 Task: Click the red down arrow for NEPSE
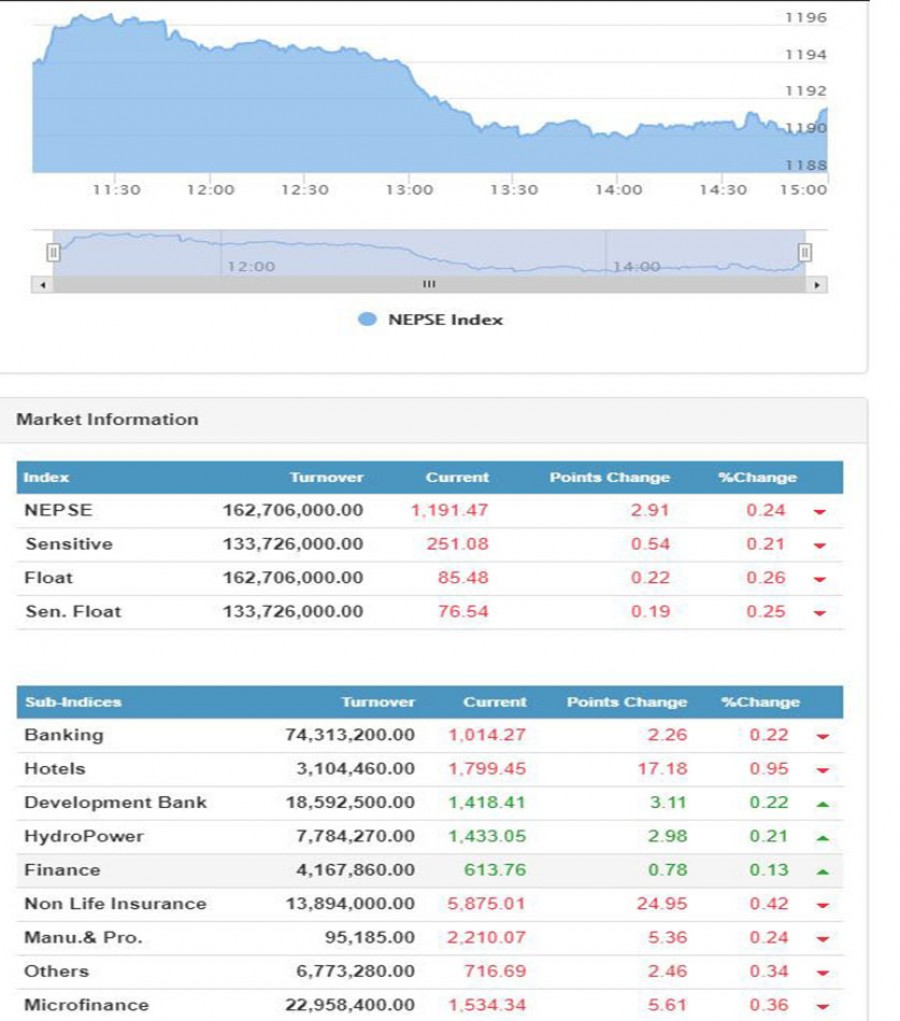click(x=820, y=512)
